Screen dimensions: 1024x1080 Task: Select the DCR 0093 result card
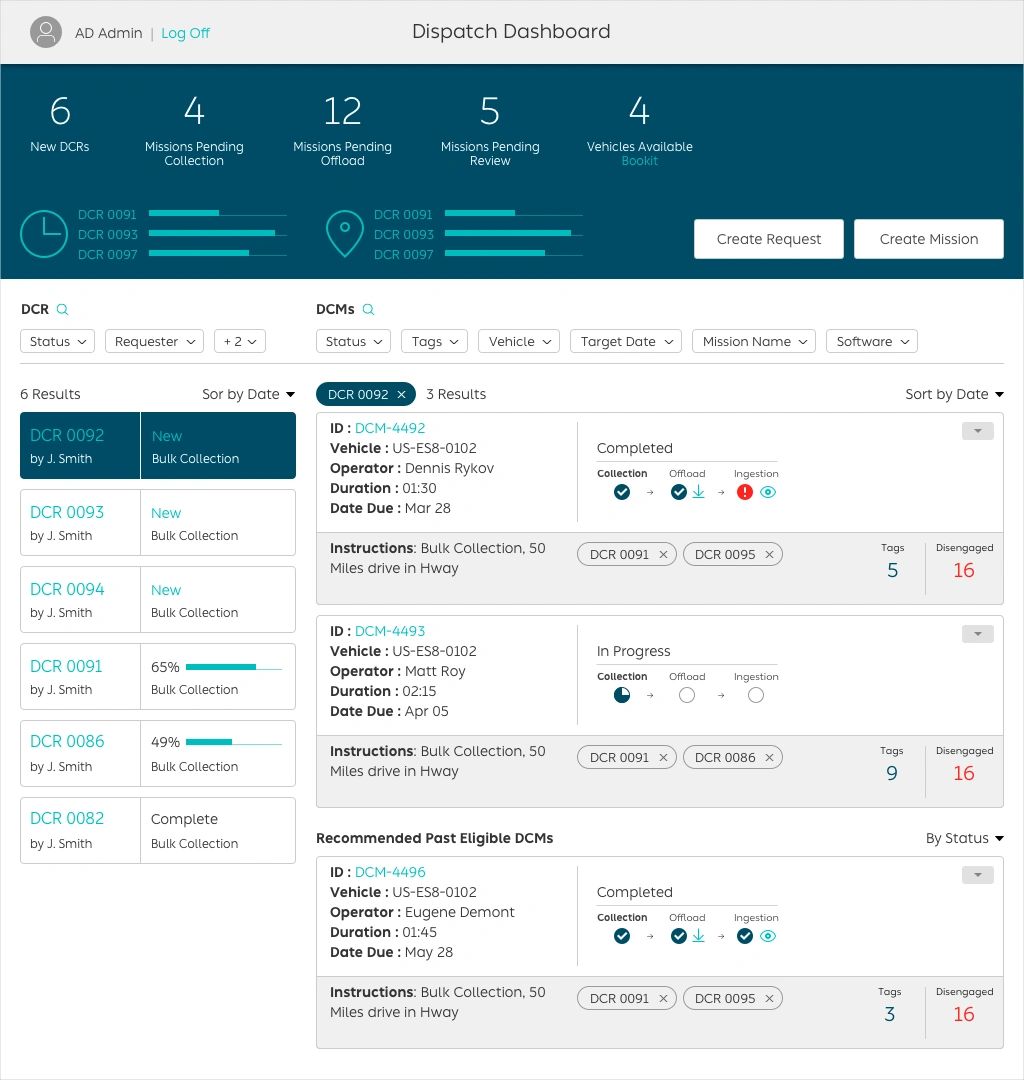point(158,522)
